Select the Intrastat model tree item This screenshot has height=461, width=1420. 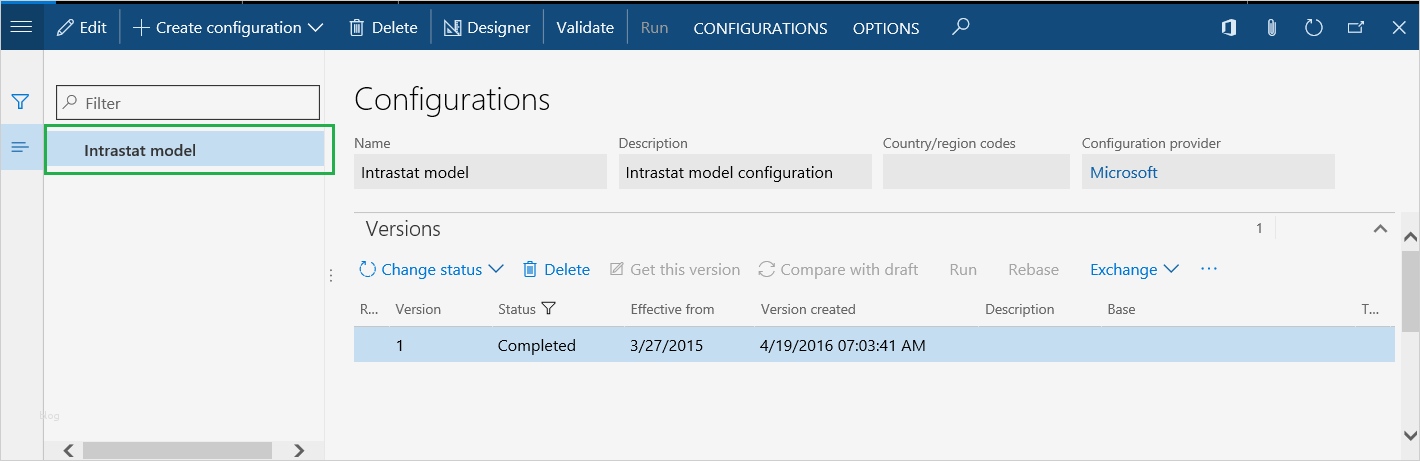tap(140, 151)
